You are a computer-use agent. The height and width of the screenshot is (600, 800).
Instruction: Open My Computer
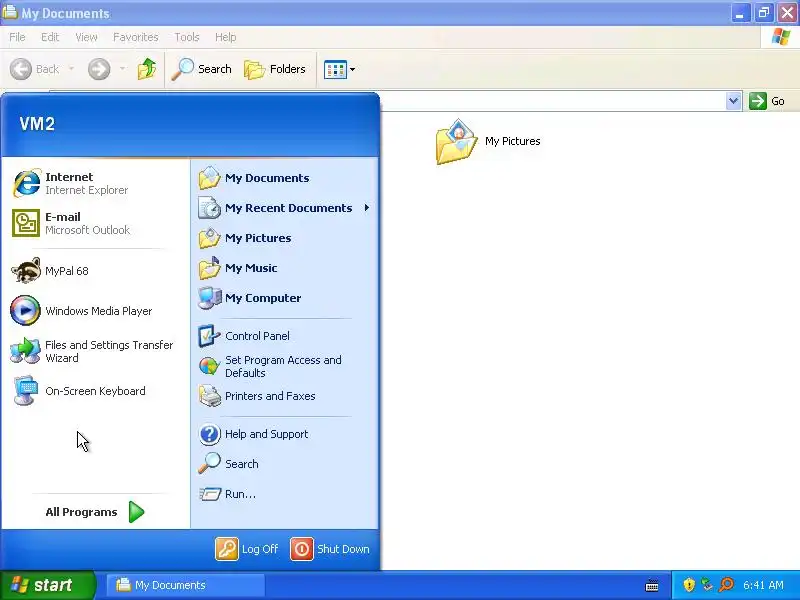tap(285, 298)
